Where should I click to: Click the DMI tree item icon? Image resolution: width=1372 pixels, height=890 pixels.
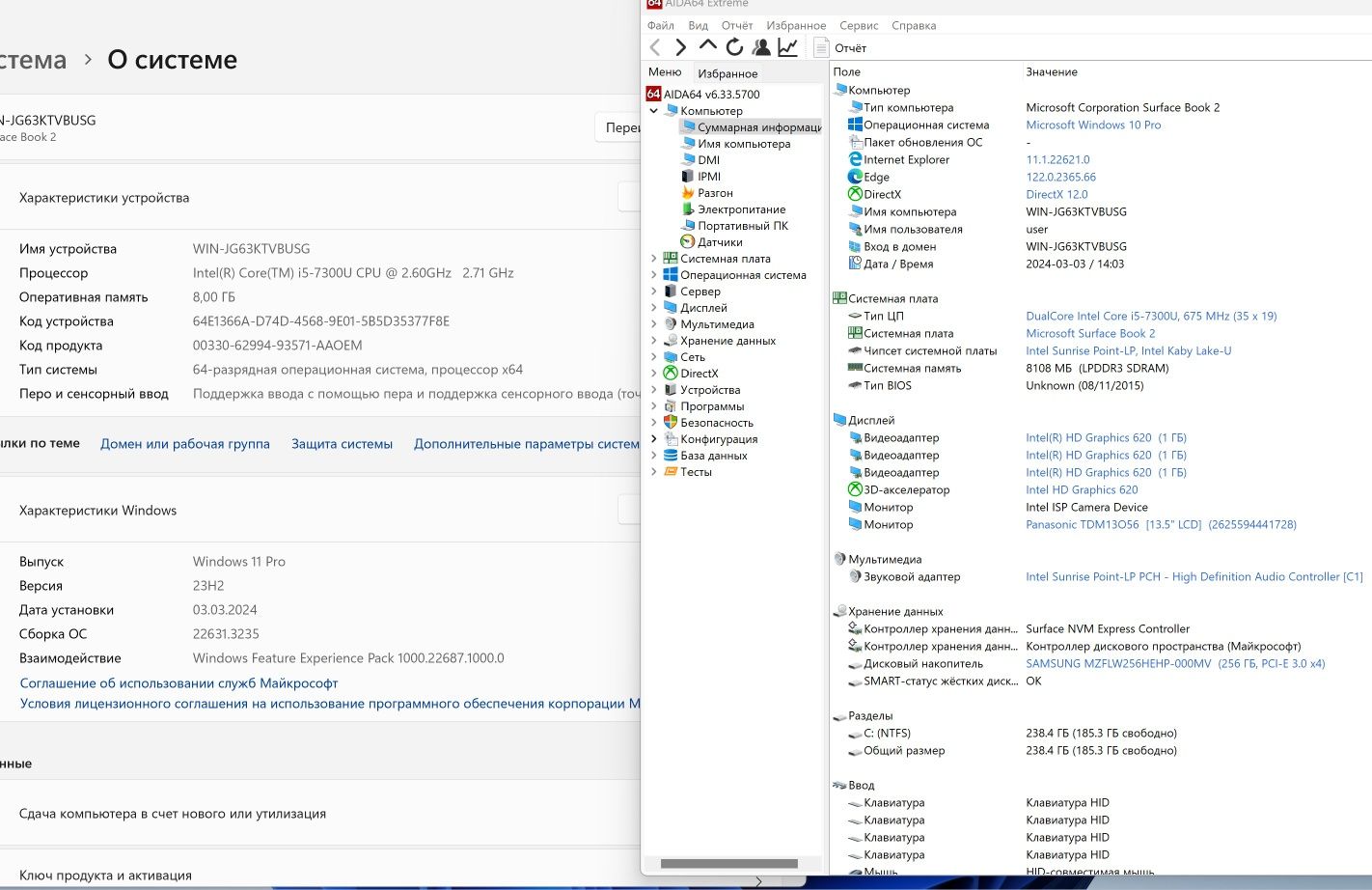pyautogui.click(x=688, y=160)
